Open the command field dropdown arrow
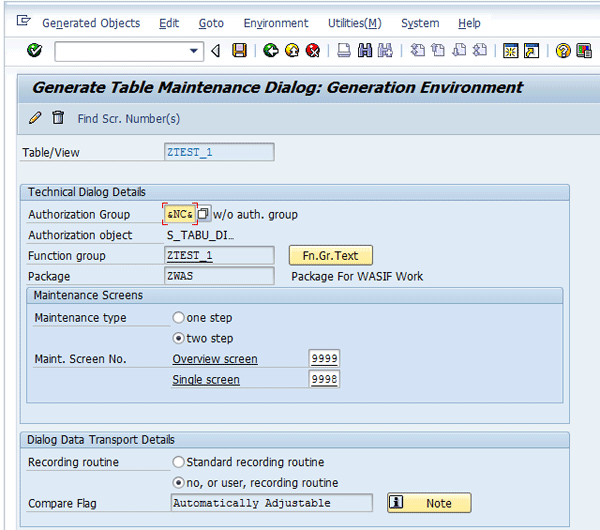Image resolution: width=600 pixels, height=530 pixels. [x=194, y=51]
